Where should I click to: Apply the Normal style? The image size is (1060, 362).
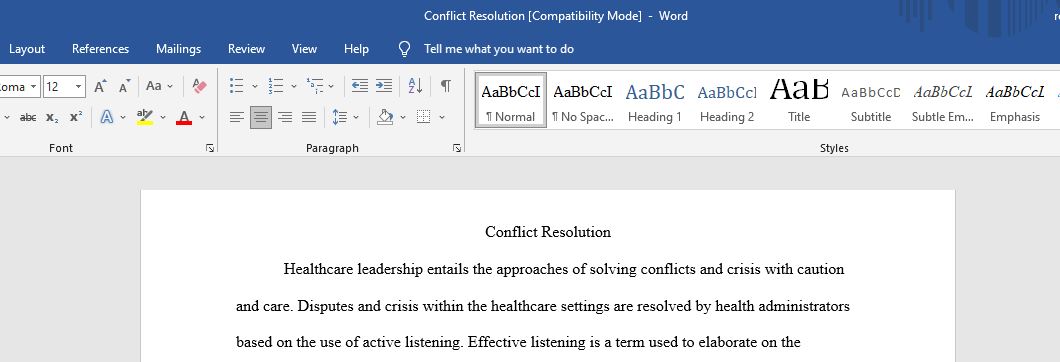pos(511,100)
